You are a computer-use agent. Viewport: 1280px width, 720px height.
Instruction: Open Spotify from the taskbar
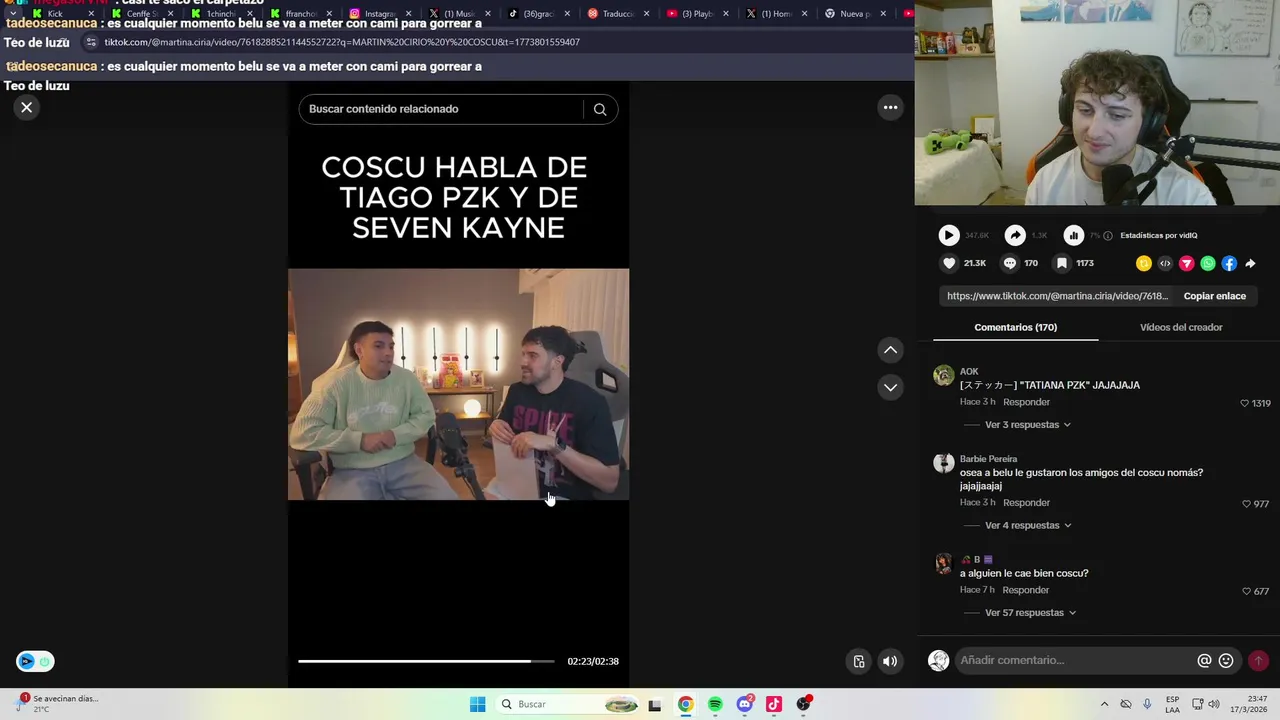[x=715, y=704]
